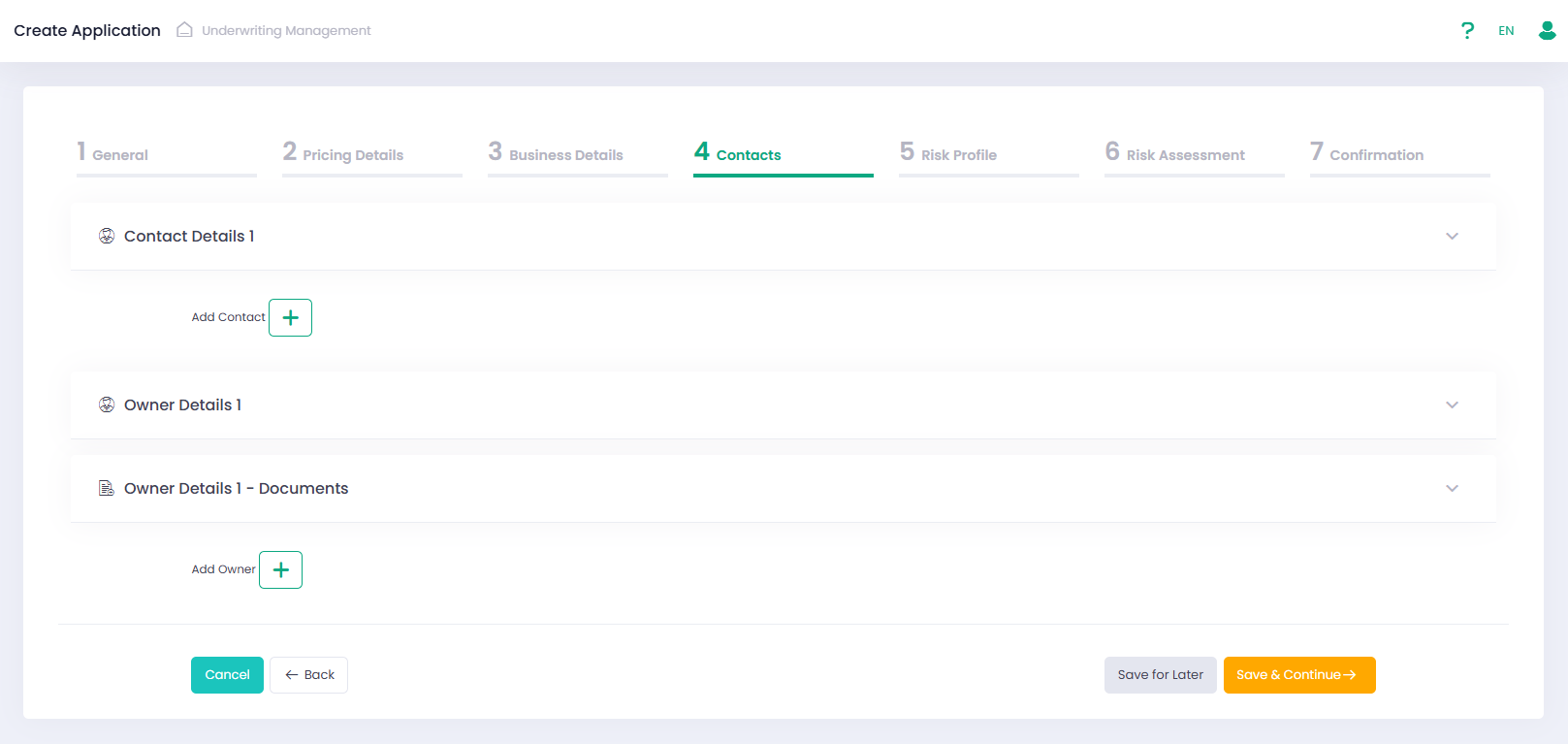The height and width of the screenshot is (744, 1568).
Task: Expand the Contact Details 1 chevron
Action: tap(1452, 236)
